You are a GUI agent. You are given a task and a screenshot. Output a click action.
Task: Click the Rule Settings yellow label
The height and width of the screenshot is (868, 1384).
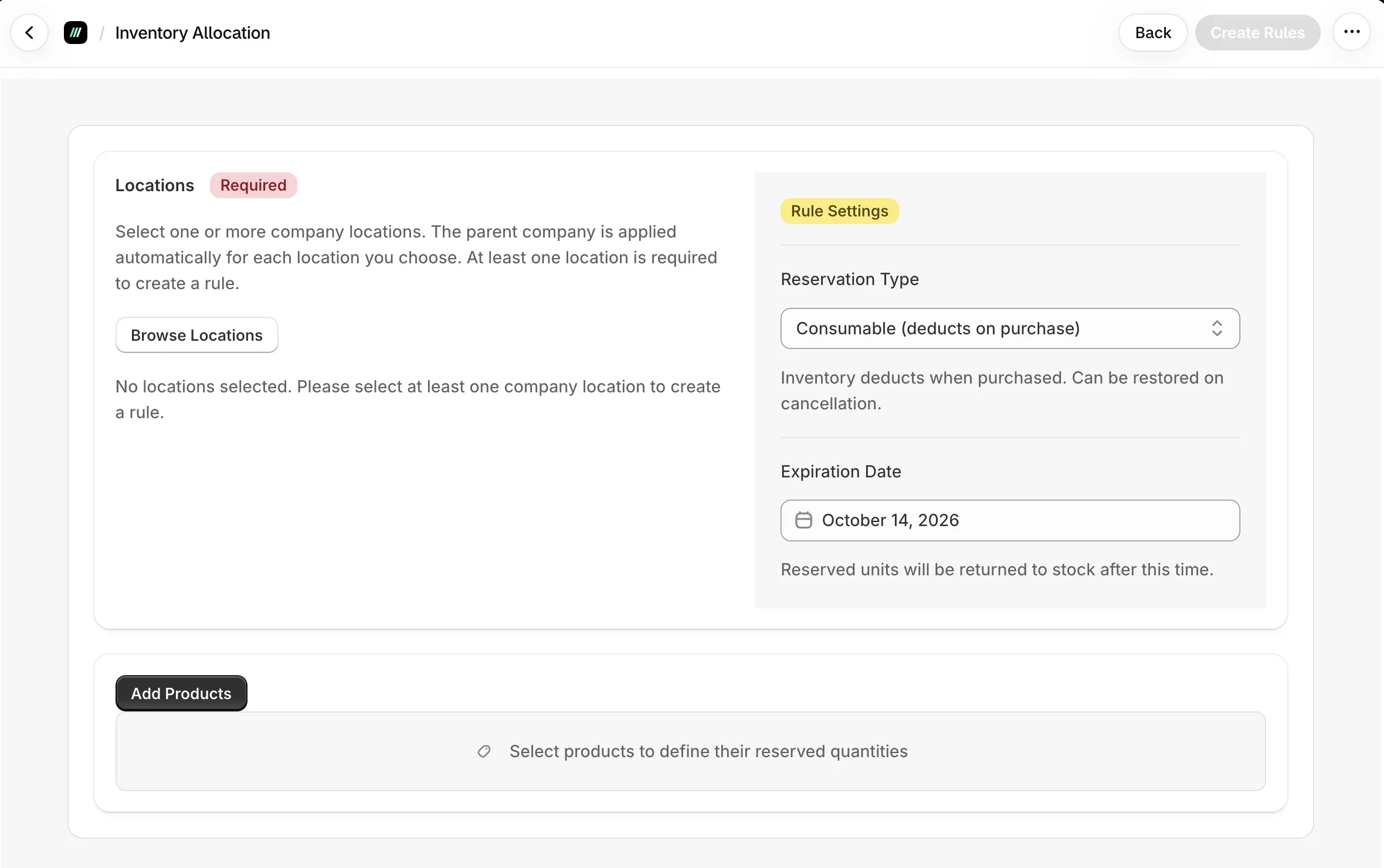[x=839, y=211]
